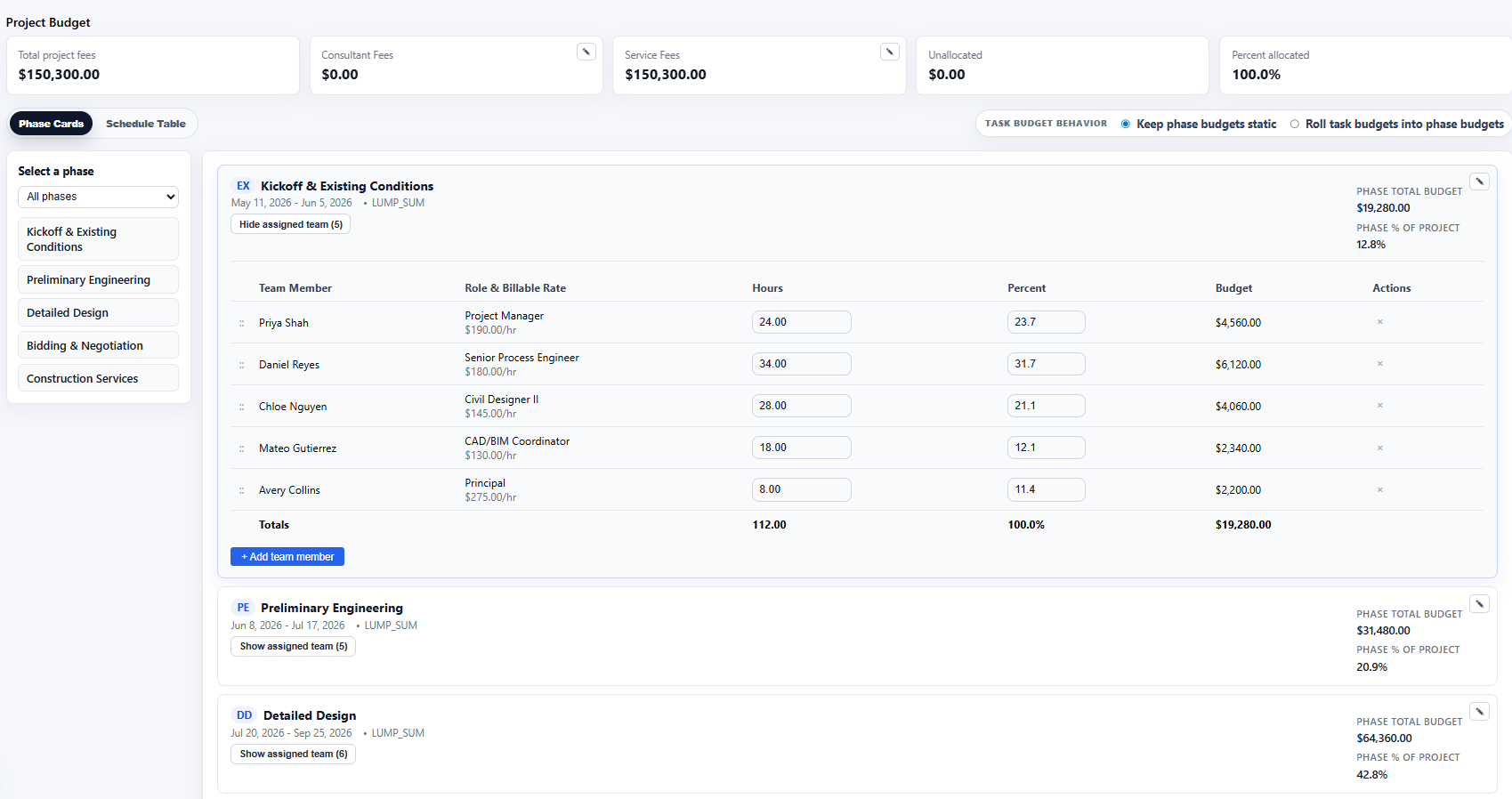Click Unallocated amount $0.00
This screenshot has height=799, width=1512.
(947, 75)
